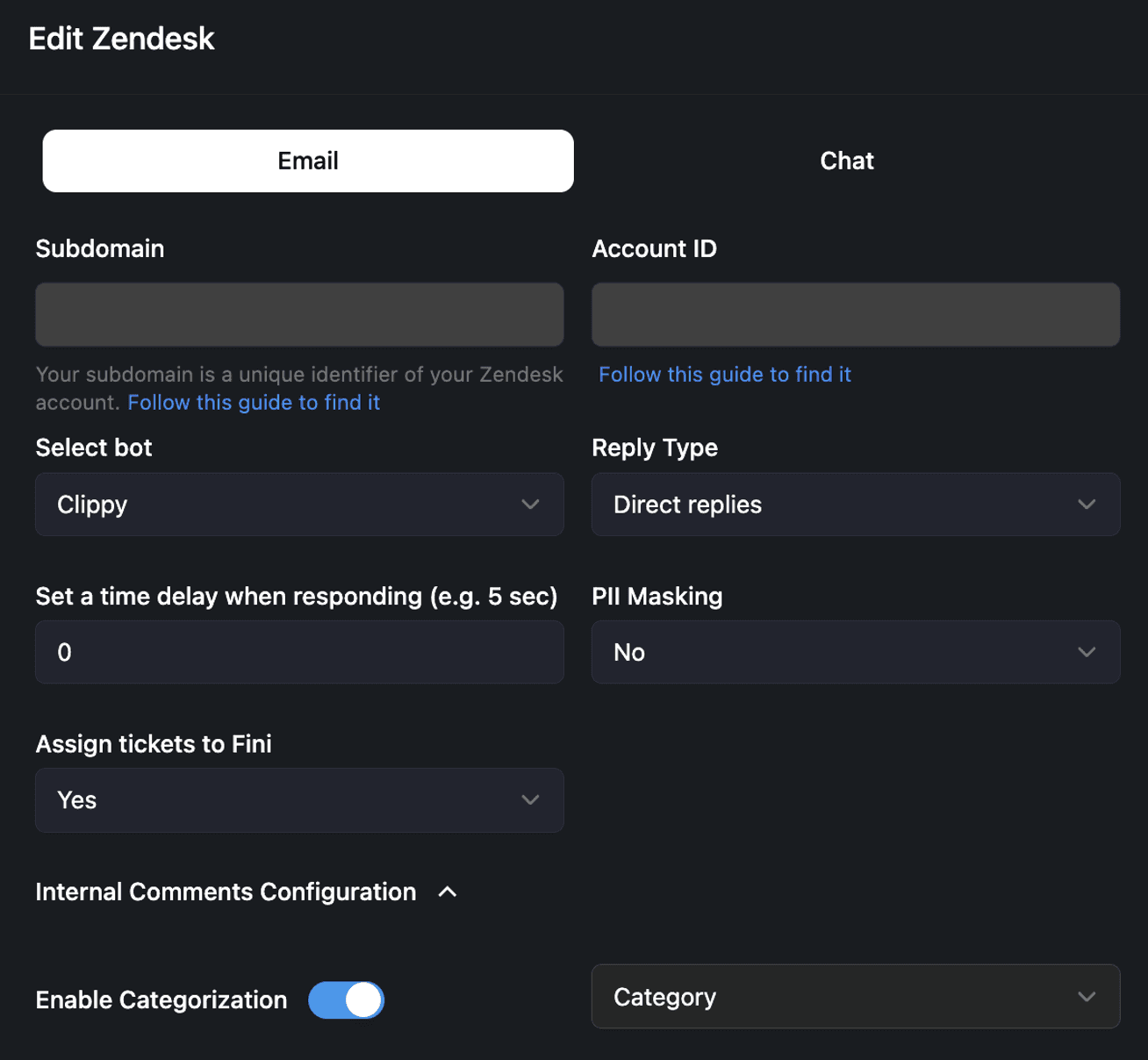Click the Enable Categorization label
Viewport: 1148px width, 1060px height.
tap(161, 1000)
